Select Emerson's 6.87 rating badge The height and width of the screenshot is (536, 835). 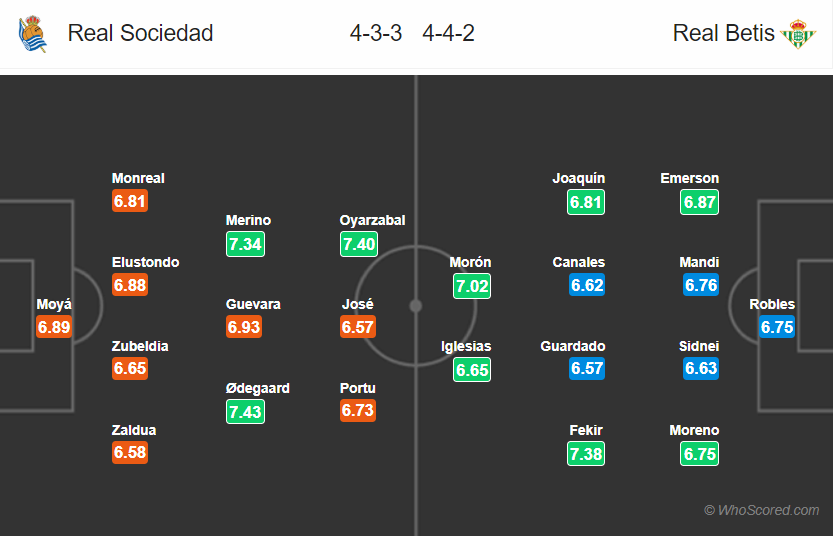coord(699,202)
